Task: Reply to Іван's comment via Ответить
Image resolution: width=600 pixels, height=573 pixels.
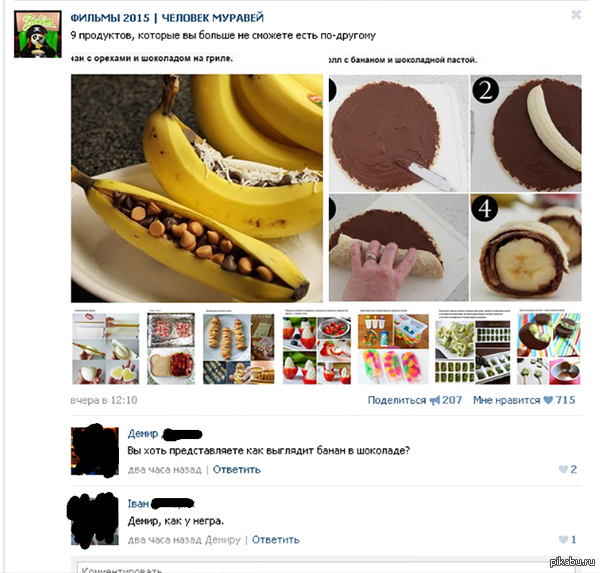Action: coord(276,540)
